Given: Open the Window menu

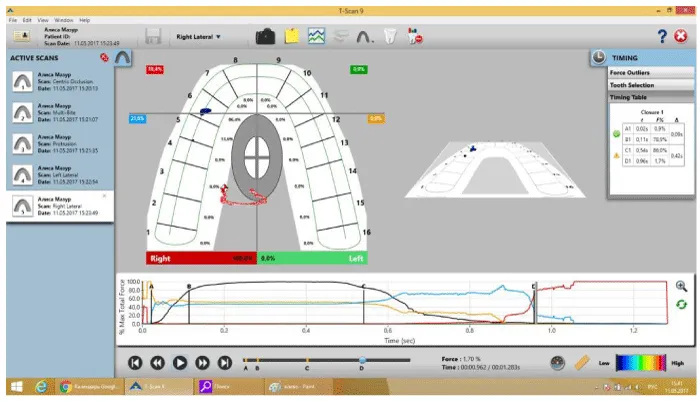Looking at the screenshot, I should [63, 20].
